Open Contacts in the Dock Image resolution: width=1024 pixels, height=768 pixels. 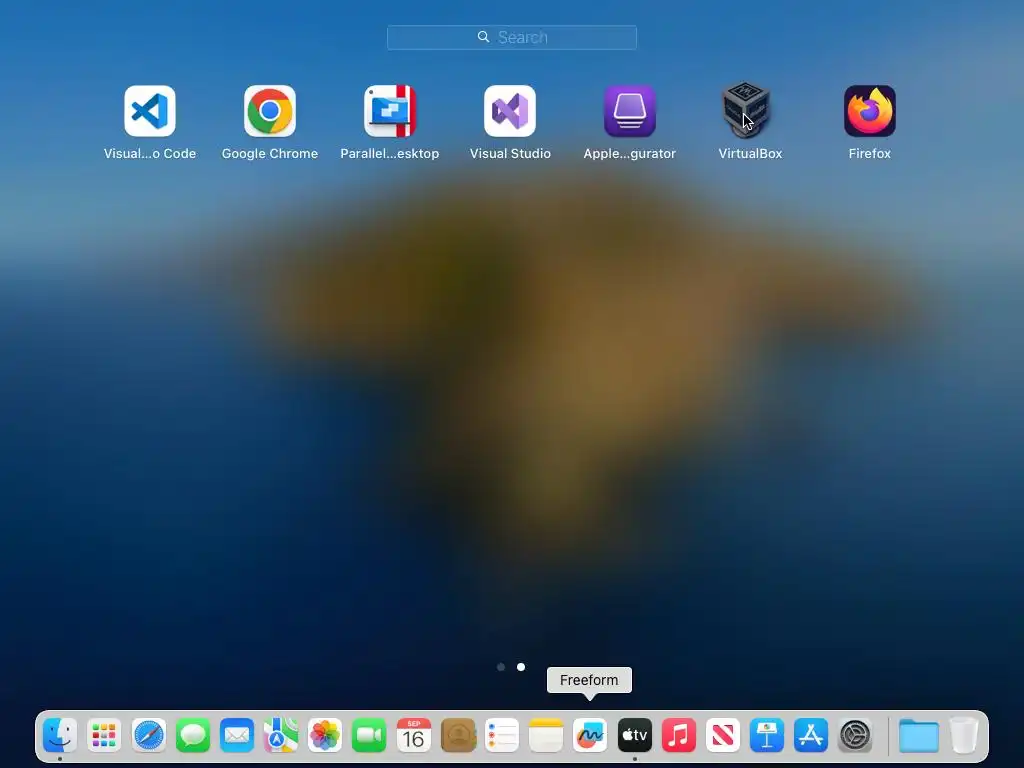pos(458,735)
